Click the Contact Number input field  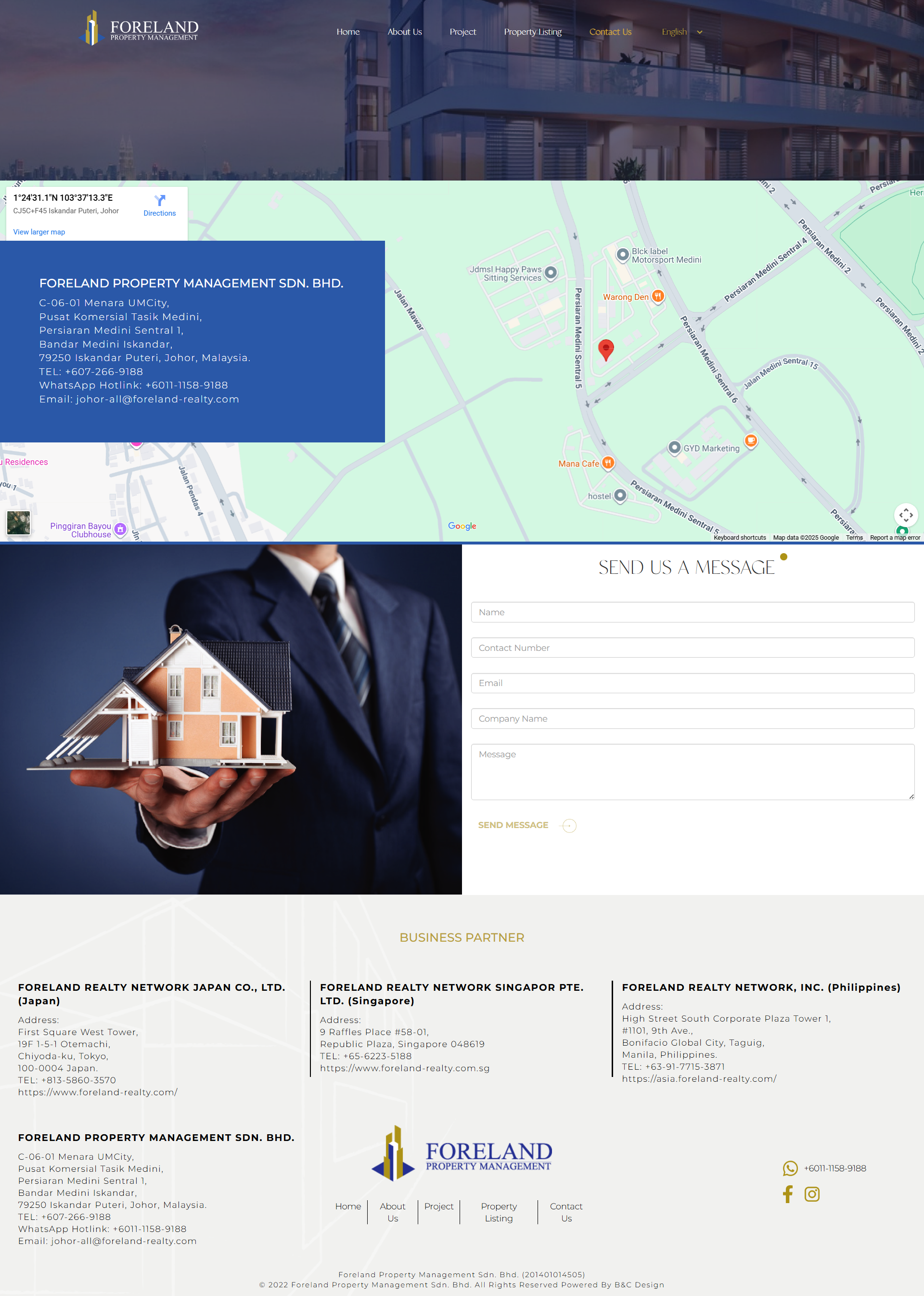[x=693, y=647]
